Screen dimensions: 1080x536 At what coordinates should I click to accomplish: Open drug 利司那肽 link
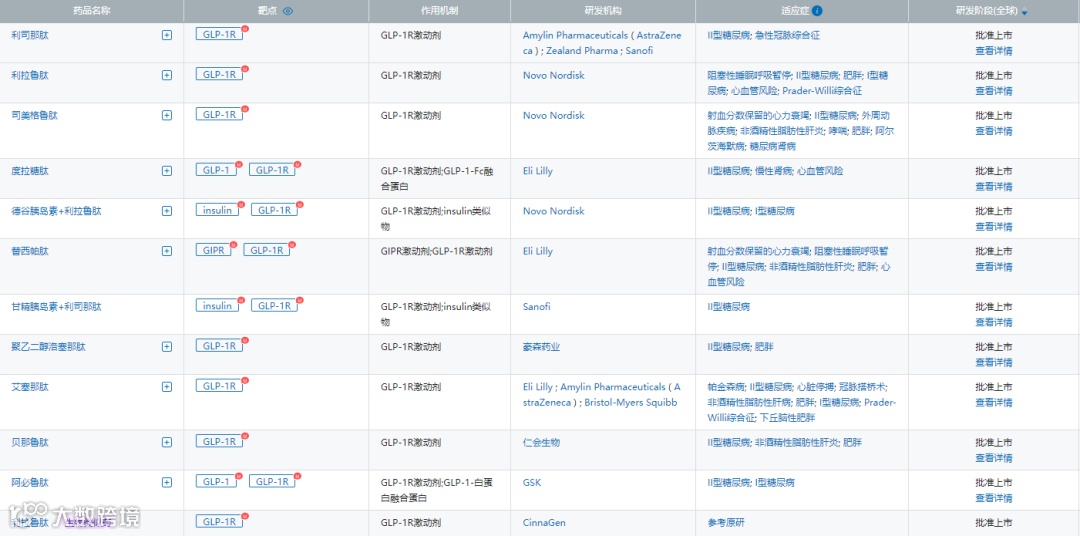point(30,35)
